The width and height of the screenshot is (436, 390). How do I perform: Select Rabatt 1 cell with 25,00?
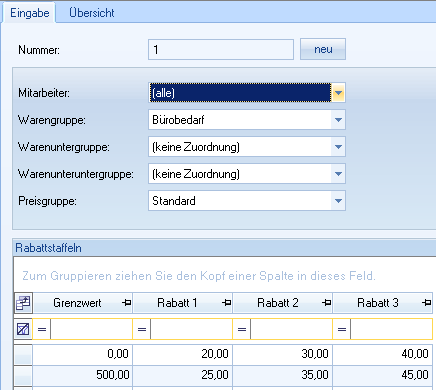tap(183, 375)
